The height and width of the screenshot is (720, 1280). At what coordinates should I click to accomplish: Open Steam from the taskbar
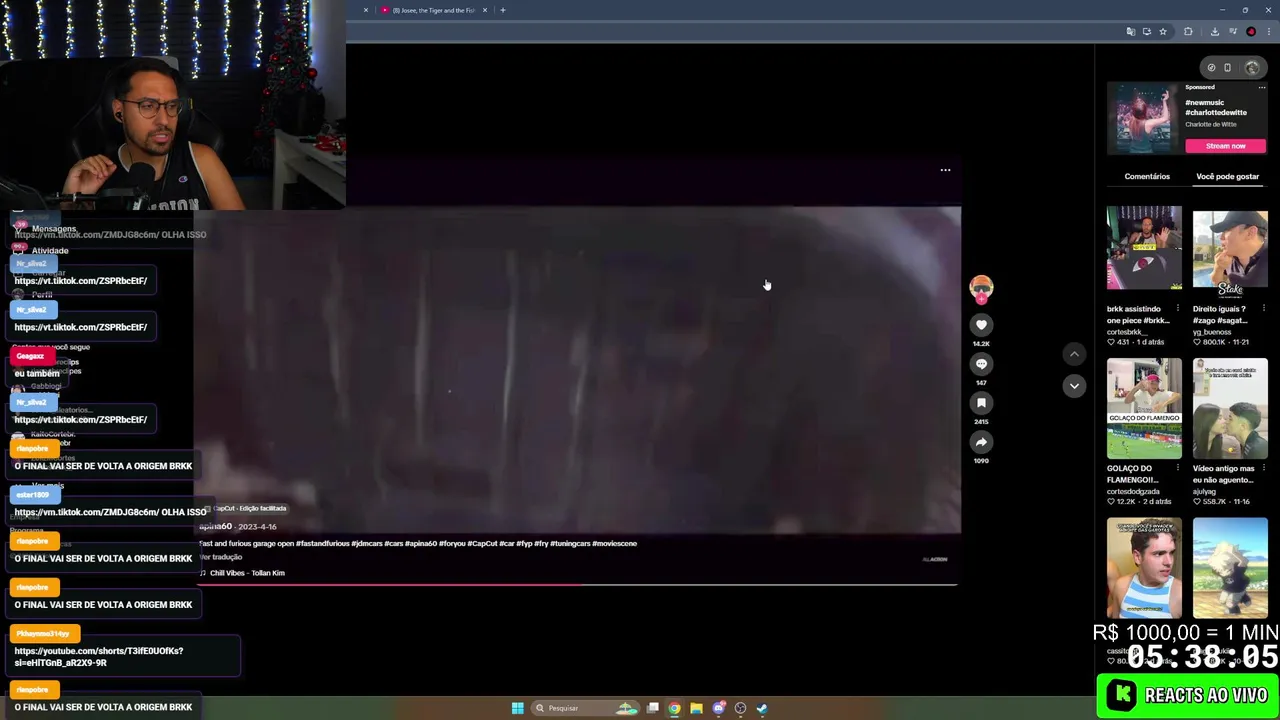762,708
